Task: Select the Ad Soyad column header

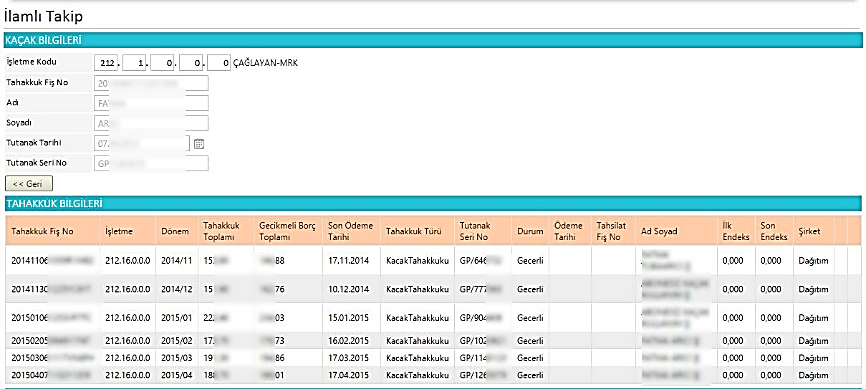Action: (676, 231)
